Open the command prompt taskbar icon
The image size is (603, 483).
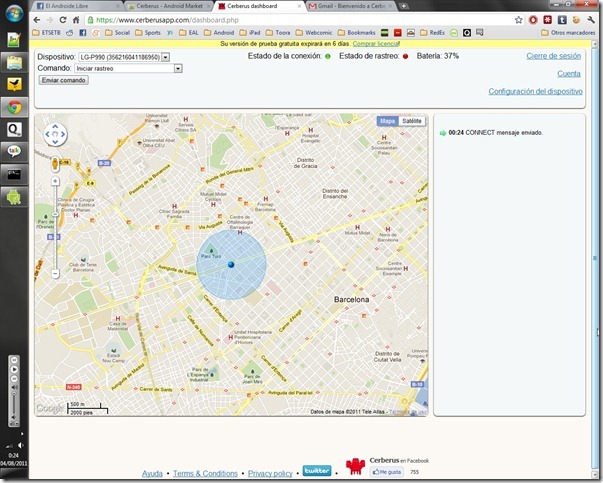coord(14,174)
